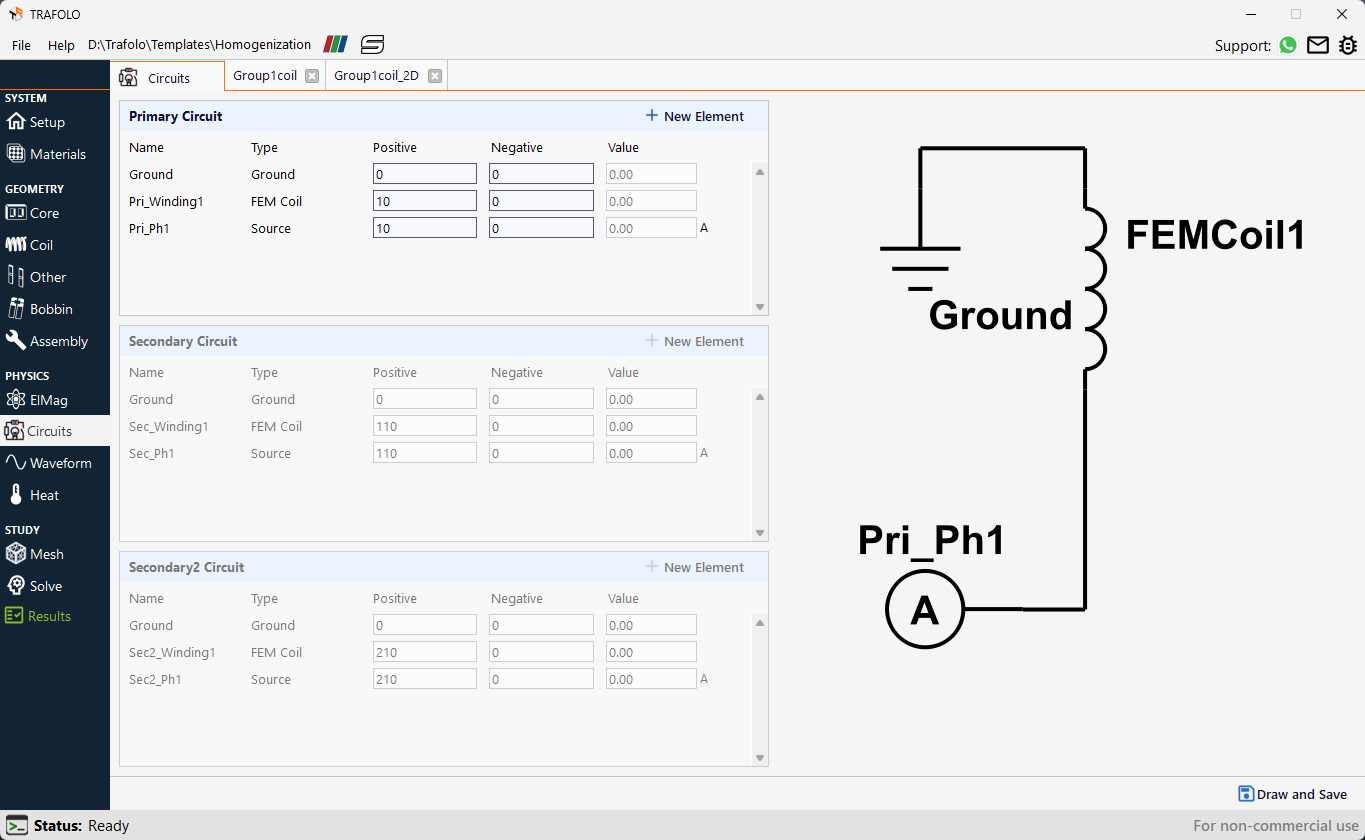Viewport: 1365px width, 840px height.
Task: Click the Pri_Winding1 name in Primary Circuit
Action: tap(166, 201)
